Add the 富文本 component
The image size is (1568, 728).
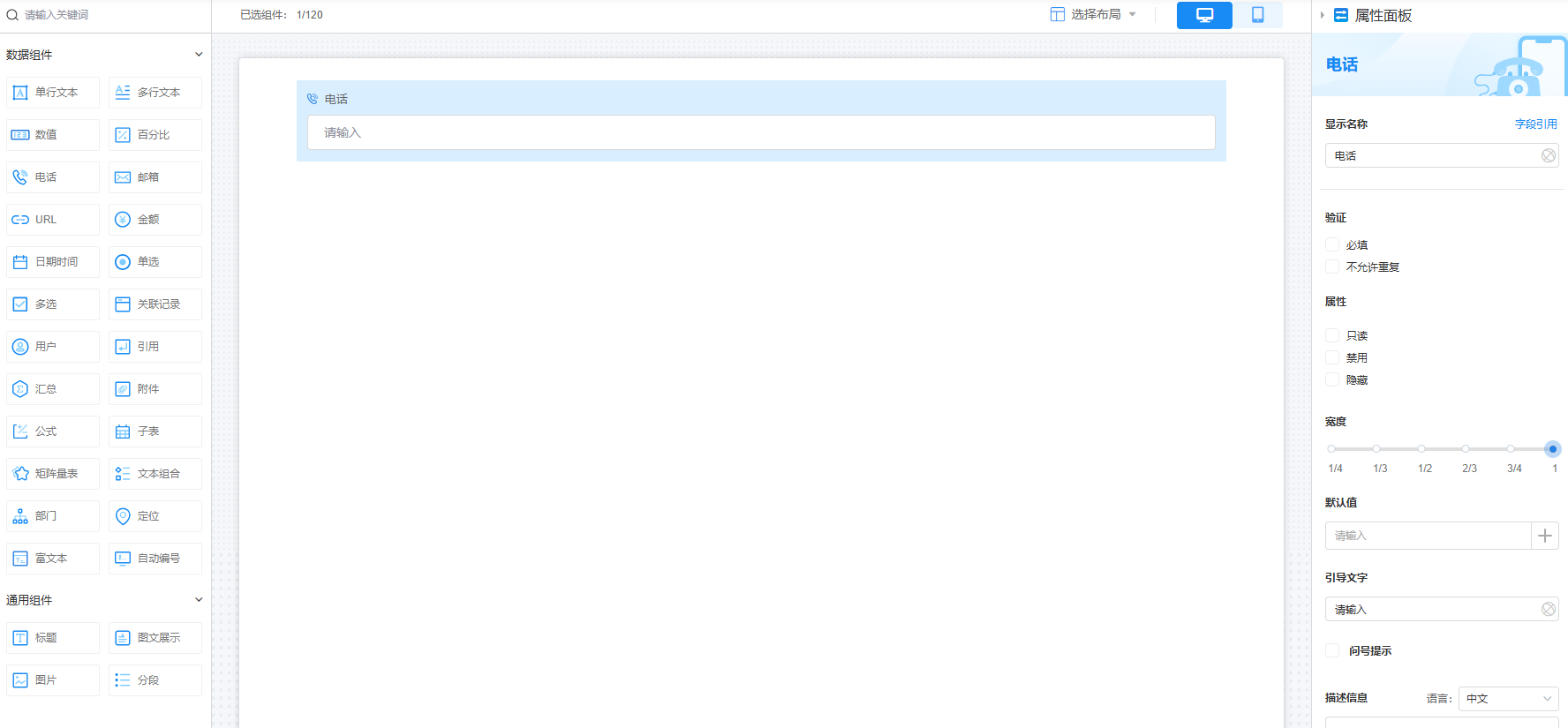click(53, 559)
